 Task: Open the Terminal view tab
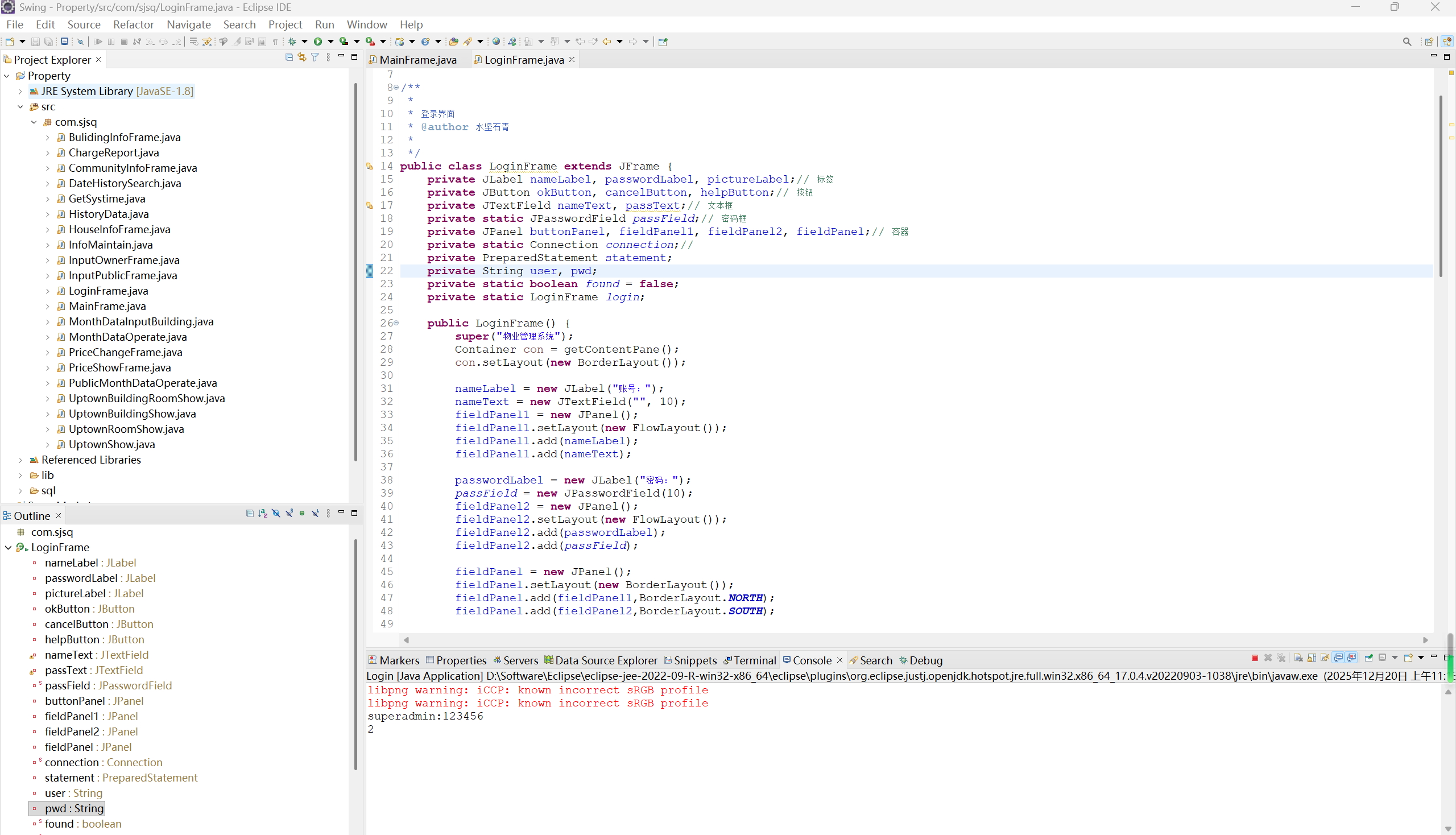754,660
